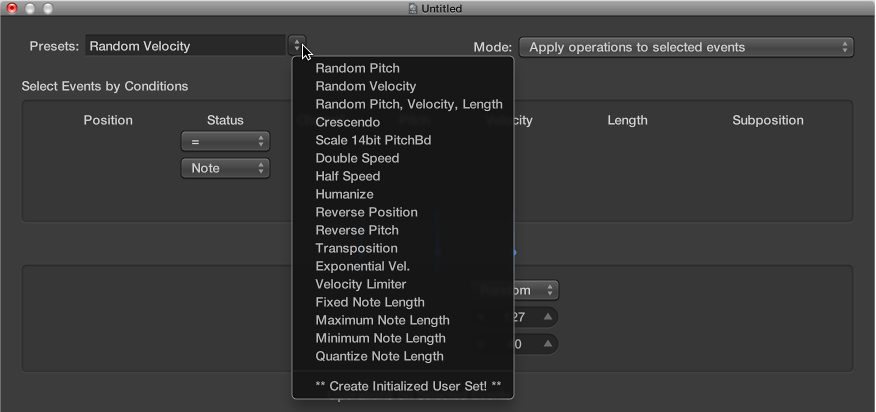Choose the Maximum Note Length preset
The image size is (876, 412).
pyautogui.click(x=403, y=320)
